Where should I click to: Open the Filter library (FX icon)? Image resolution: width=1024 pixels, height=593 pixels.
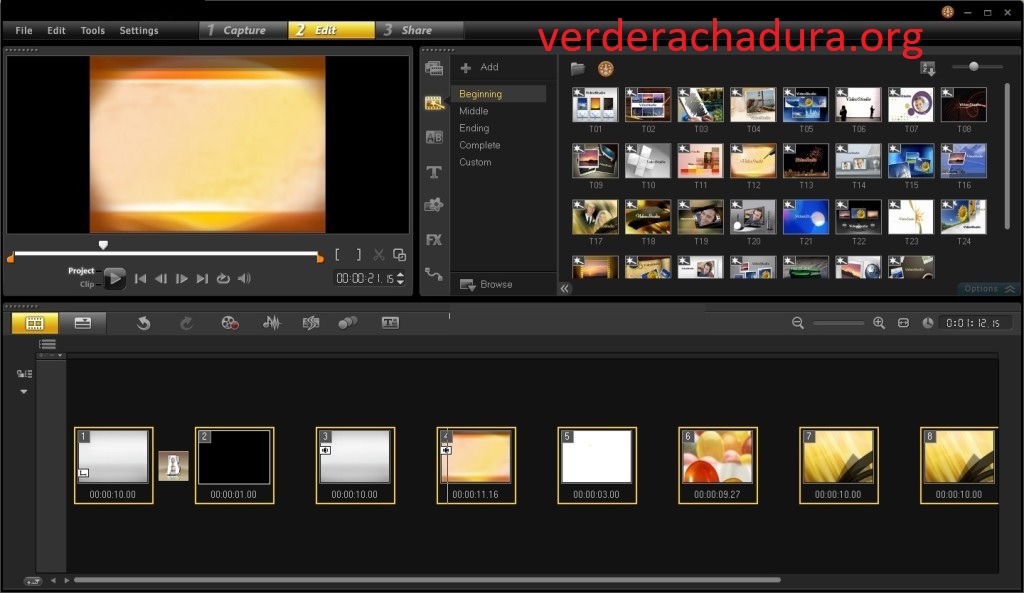tap(434, 240)
